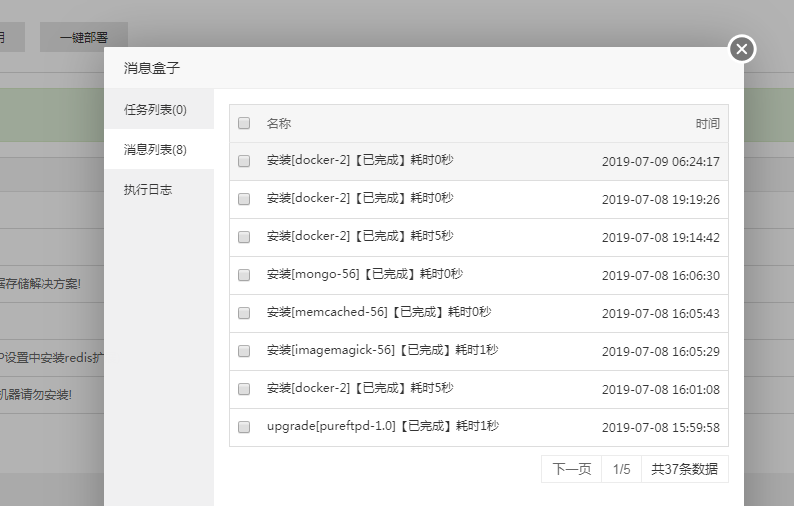Screen dimensions: 794x506
Task: Click 安装[memcached-56]【已完成】耗时0秒 text
Action: pyautogui.click(x=379, y=312)
